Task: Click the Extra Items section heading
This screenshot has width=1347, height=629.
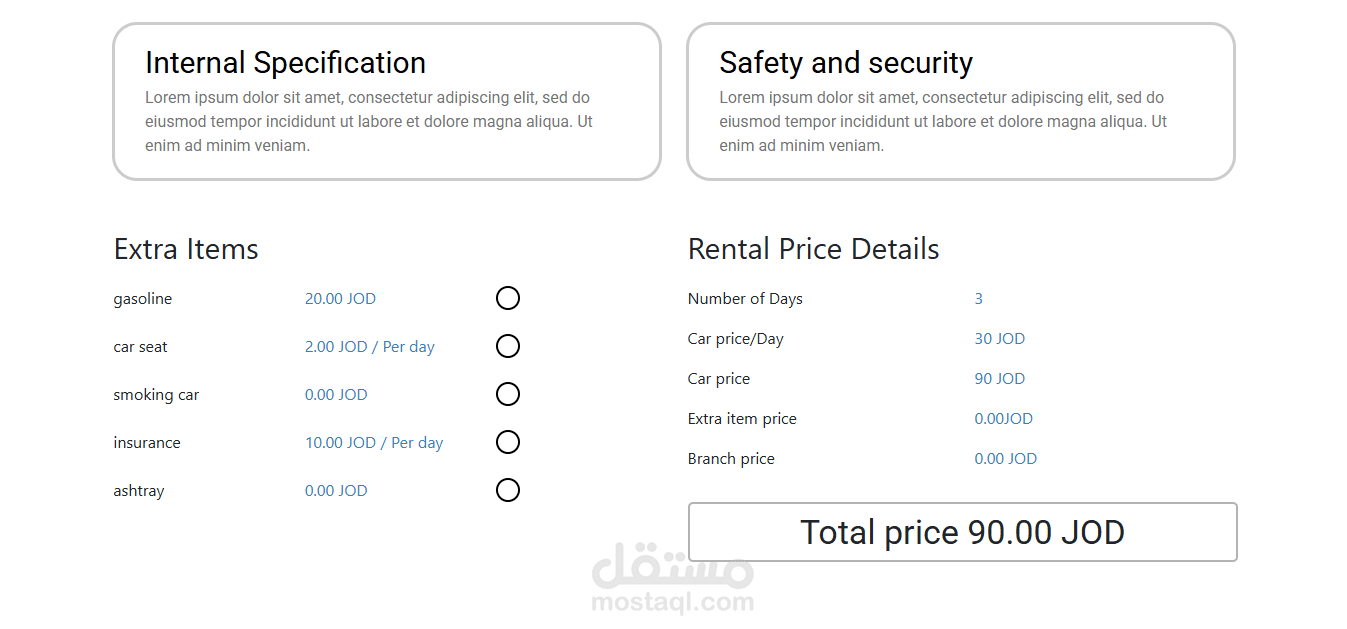Action: click(186, 249)
